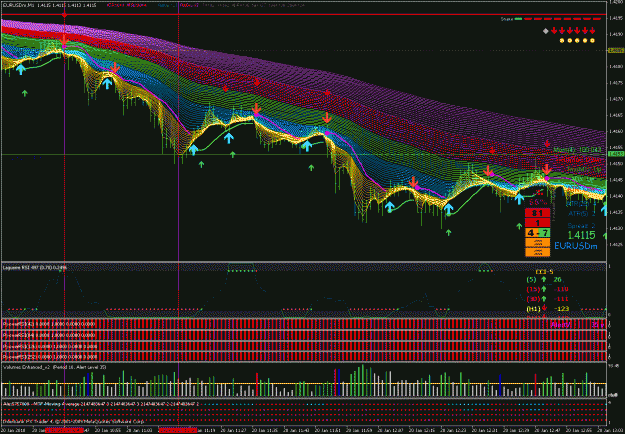Click the red diamond marker on the top horizontal line
The width and height of the screenshot is (625, 434).
(65, 14)
